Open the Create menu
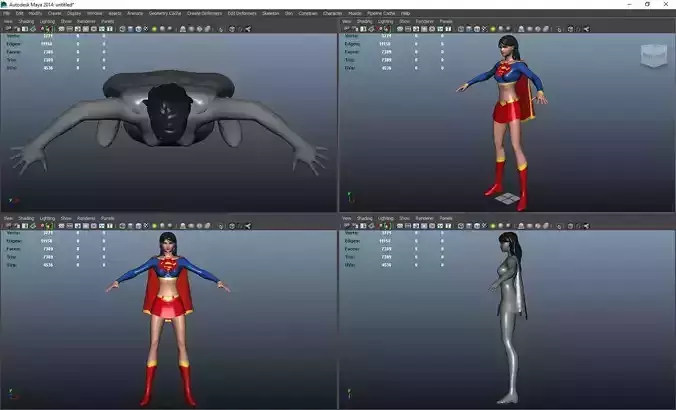Image resolution: width=676 pixels, height=410 pixels. point(54,13)
